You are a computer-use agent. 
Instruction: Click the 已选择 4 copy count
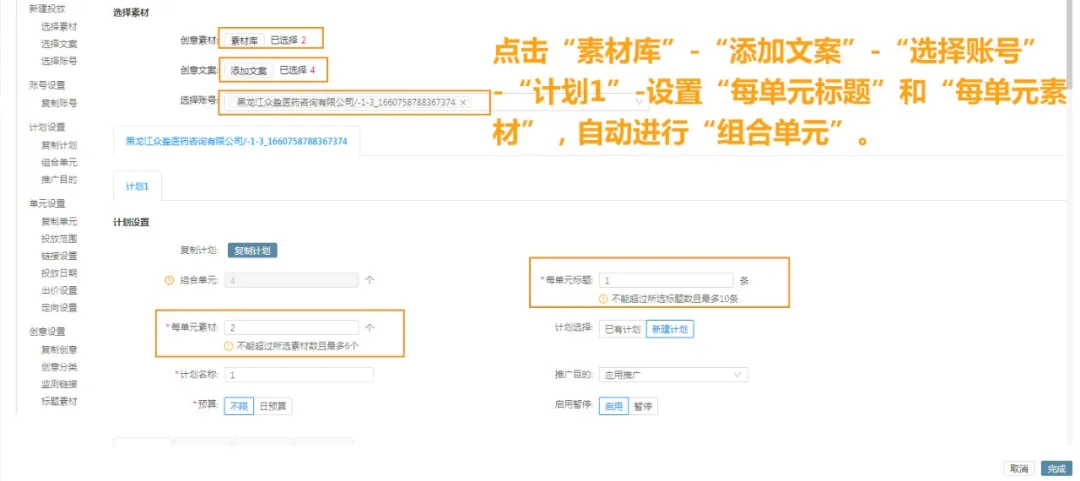(x=297, y=70)
